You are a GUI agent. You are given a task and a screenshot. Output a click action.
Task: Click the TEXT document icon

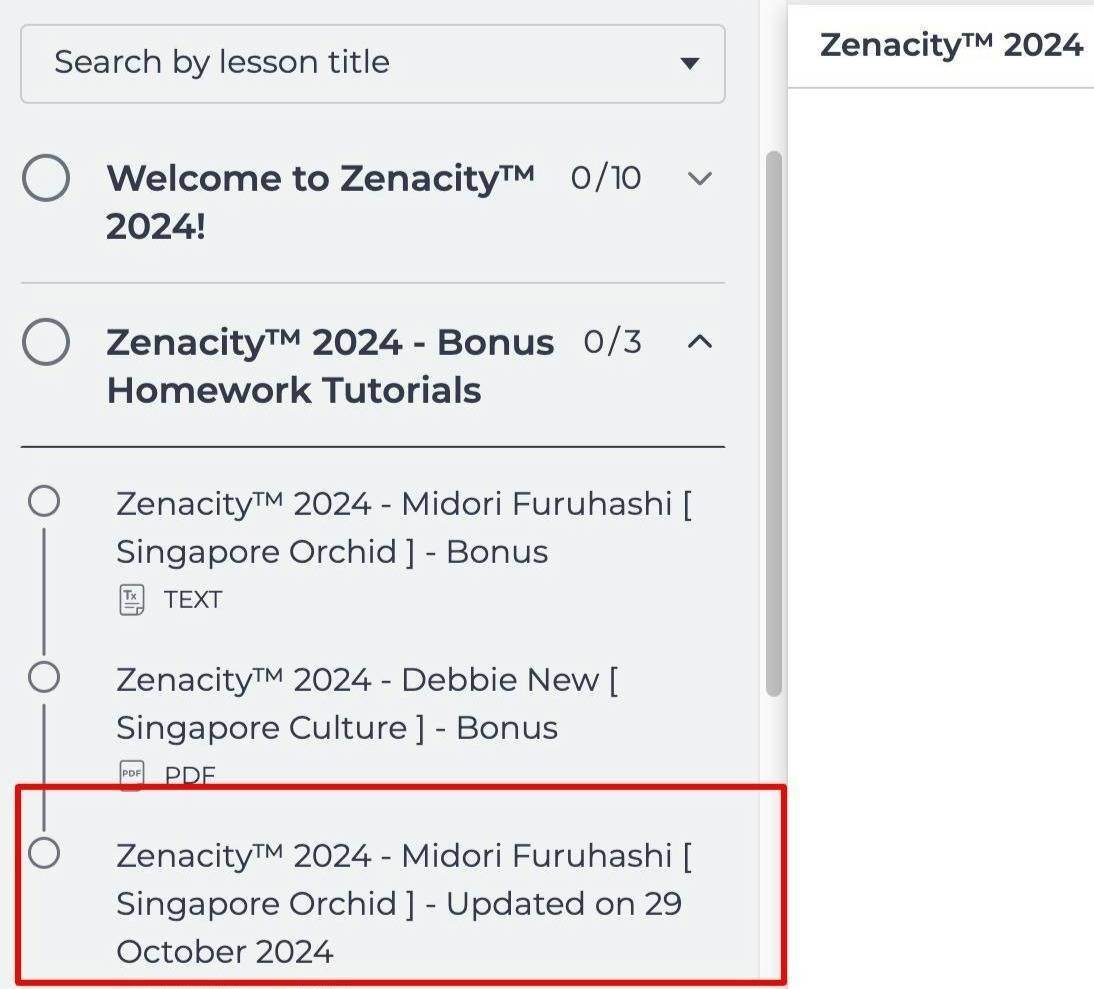[131, 600]
